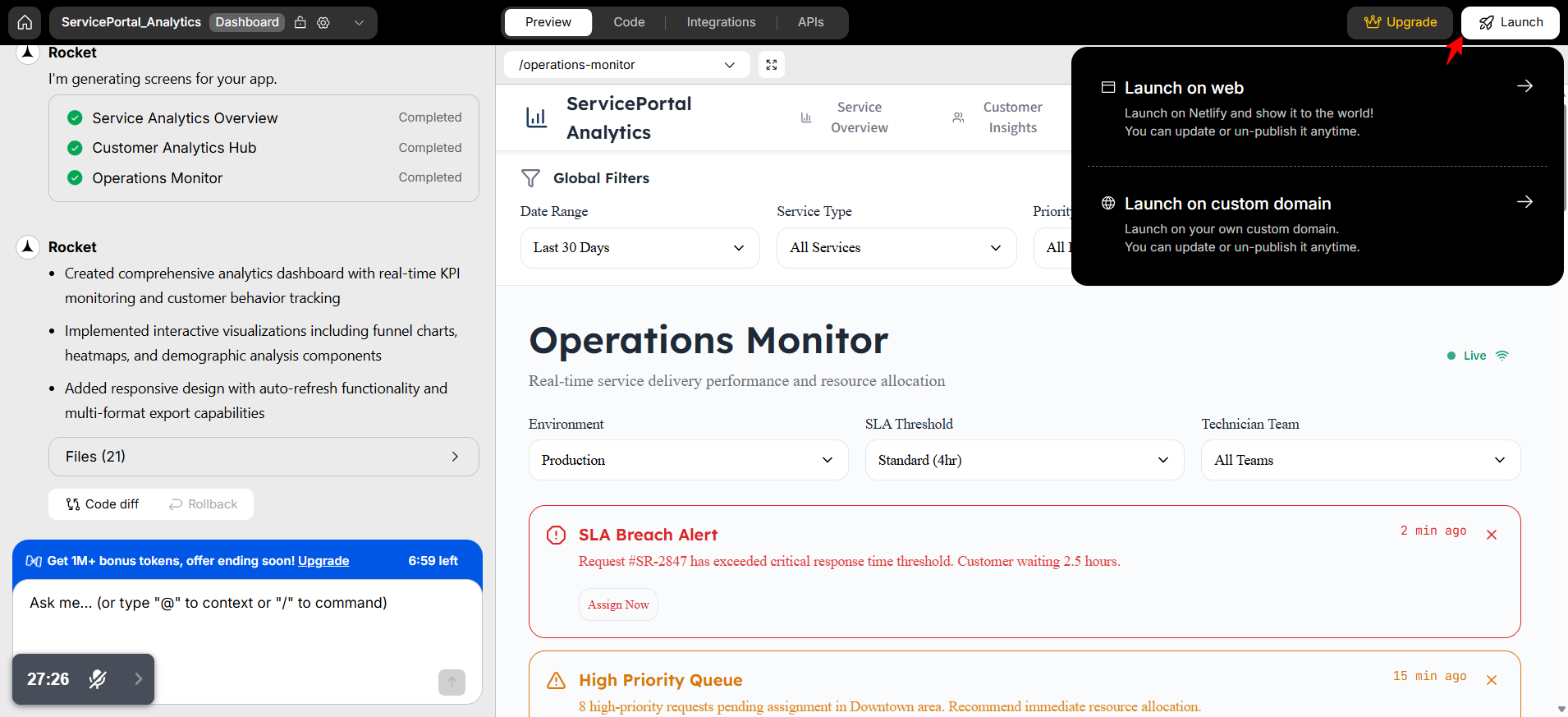
Task: Switch to the Preview tab
Action: [x=548, y=22]
